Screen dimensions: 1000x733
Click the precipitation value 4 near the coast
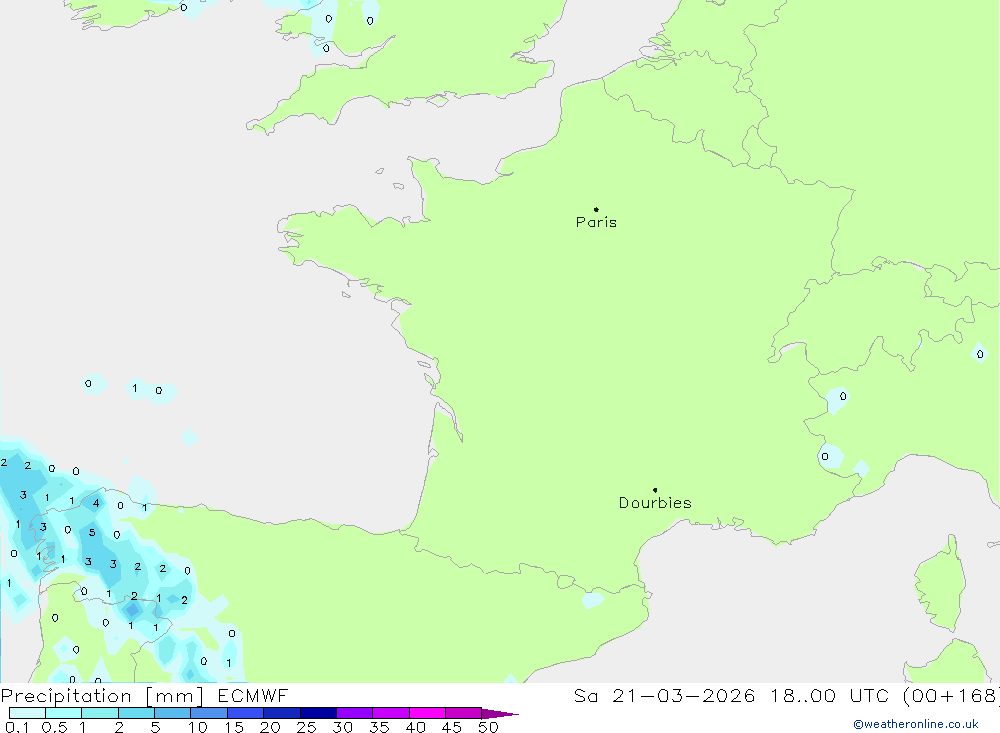click(x=96, y=503)
